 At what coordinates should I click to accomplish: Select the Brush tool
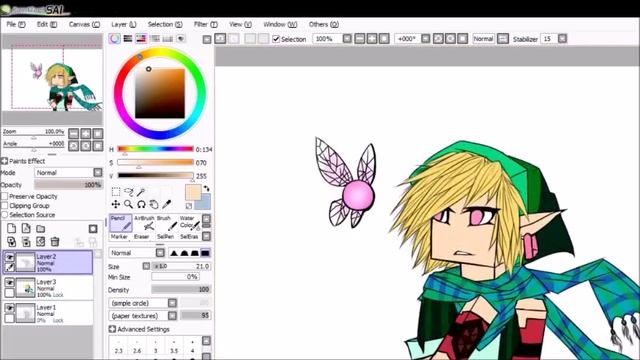(167, 223)
